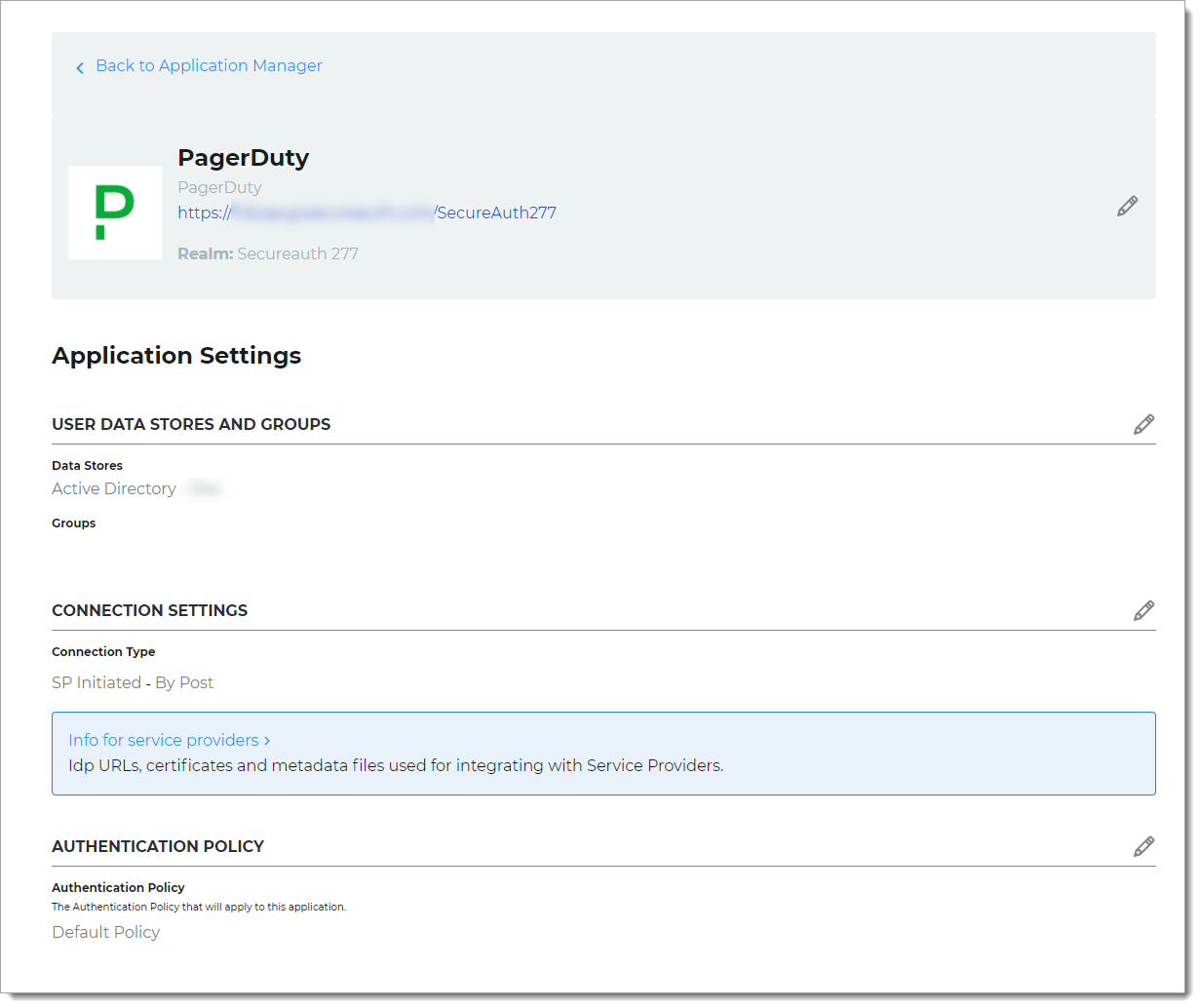Open the SecureAuth277 application URL
The width and height of the screenshot is (1200, 1008).
(x=367, y=212)
